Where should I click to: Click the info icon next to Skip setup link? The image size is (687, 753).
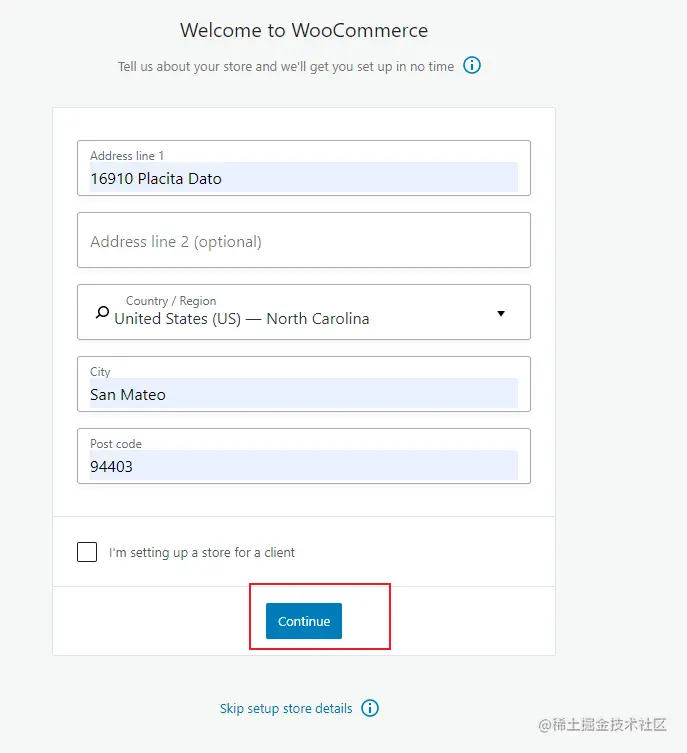[370, 708]
